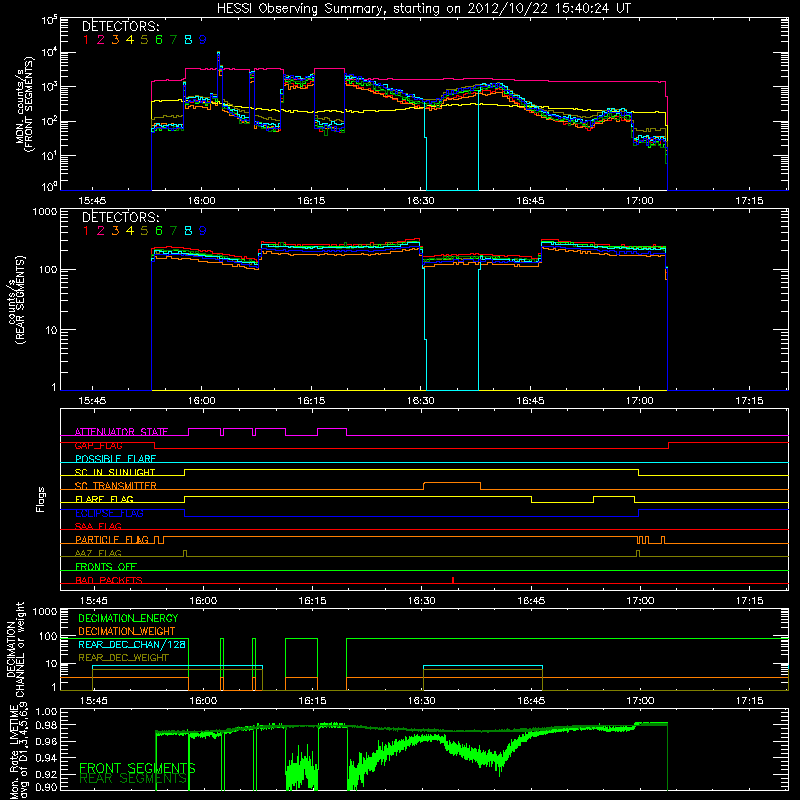The image size is (800, 800).
Task: Click the FLARE_FLAG label
Action: tap(104, 499)
